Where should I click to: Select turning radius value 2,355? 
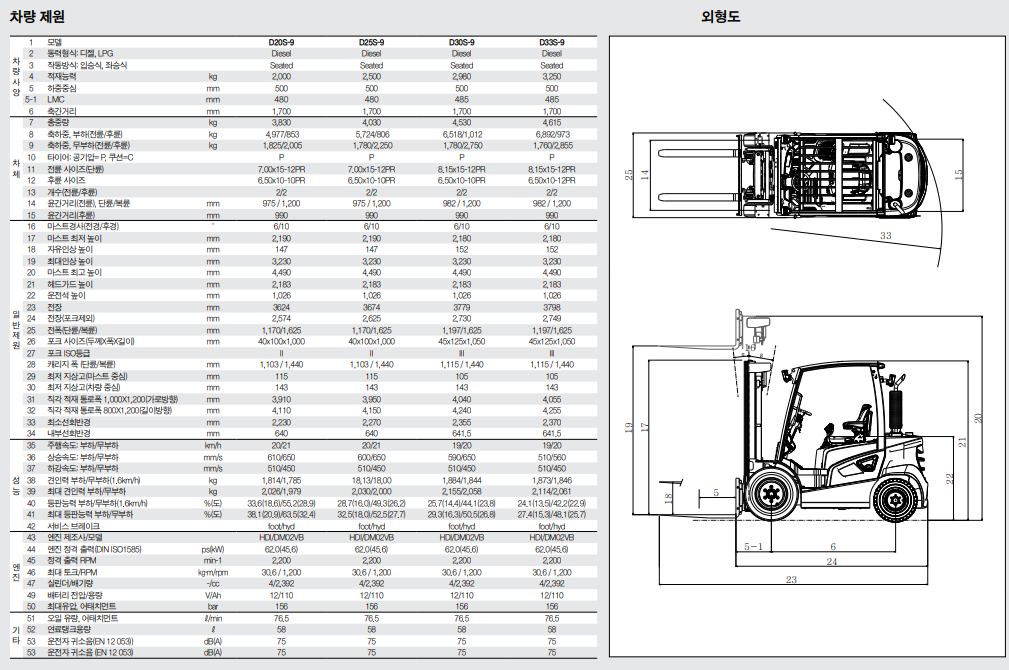coord(461,423)
